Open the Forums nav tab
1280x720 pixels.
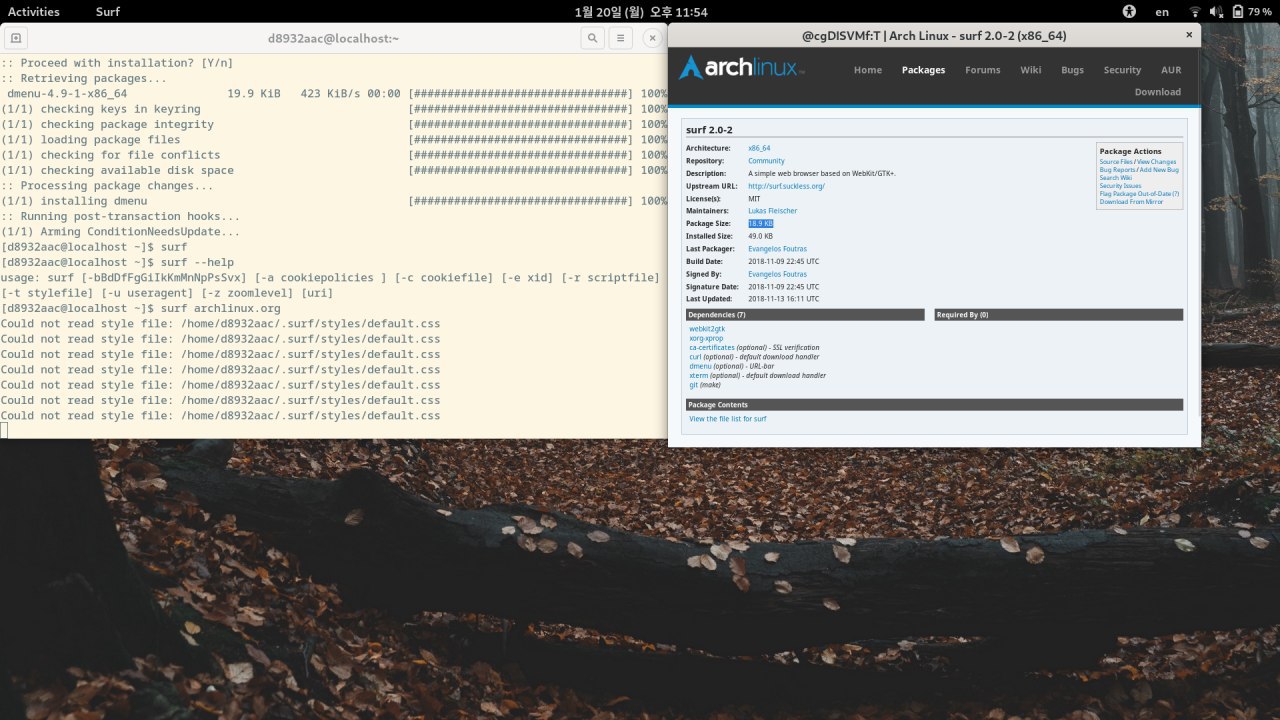(x=983, y=70)
